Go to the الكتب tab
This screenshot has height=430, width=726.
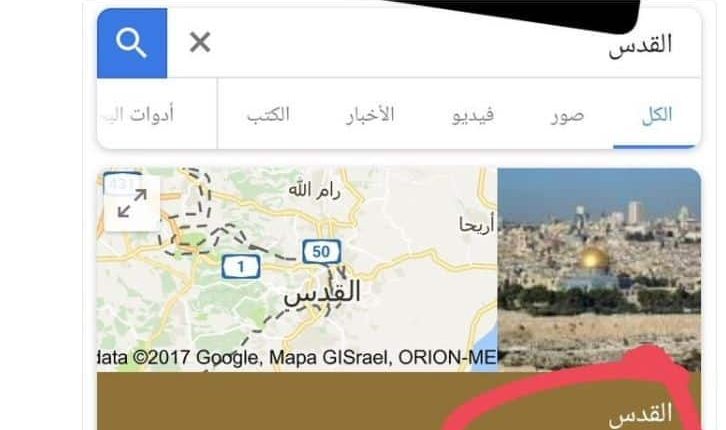(x=268, y=115)
